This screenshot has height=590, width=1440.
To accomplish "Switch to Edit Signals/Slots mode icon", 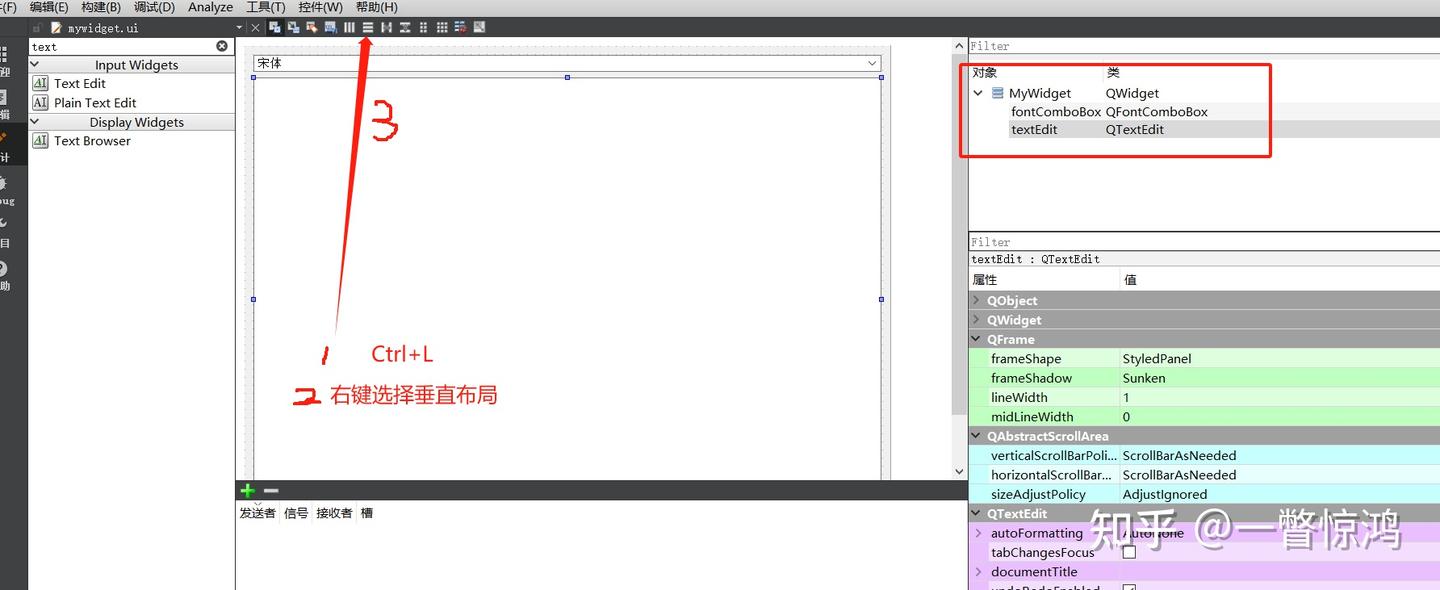I will tap(293, 27).
